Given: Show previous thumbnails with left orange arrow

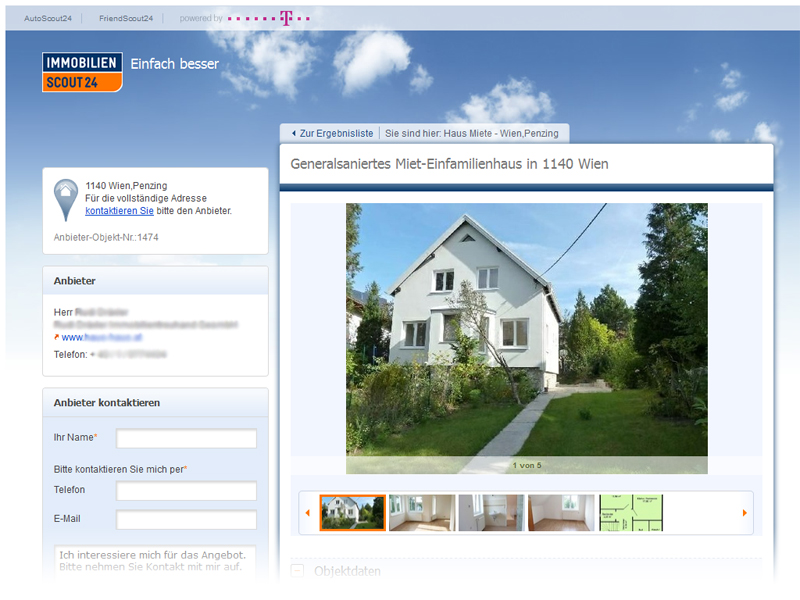Looking at the screenshot, I should coord(308,513).
